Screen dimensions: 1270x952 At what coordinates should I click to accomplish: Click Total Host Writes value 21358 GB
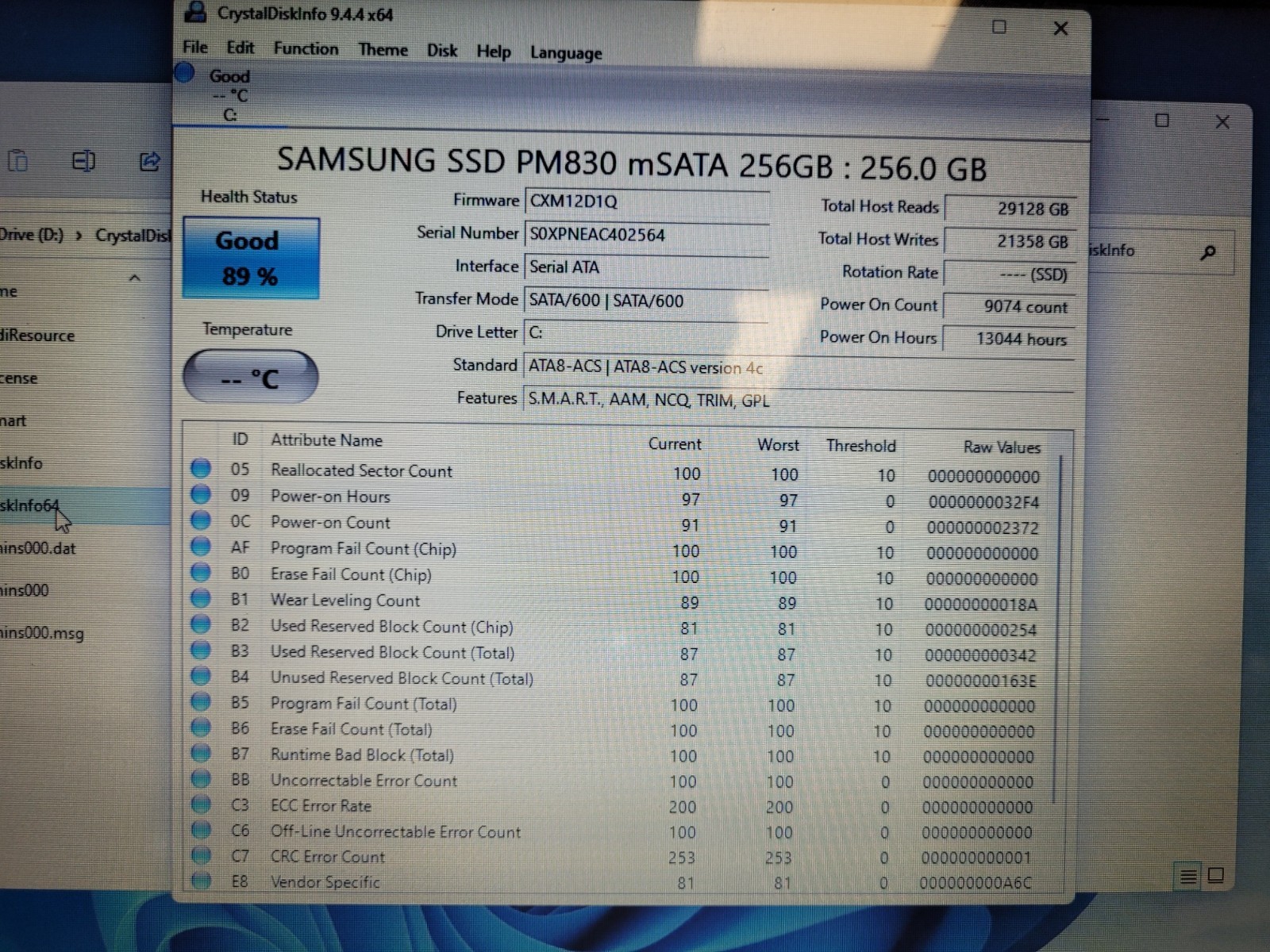coord(1010,241)
